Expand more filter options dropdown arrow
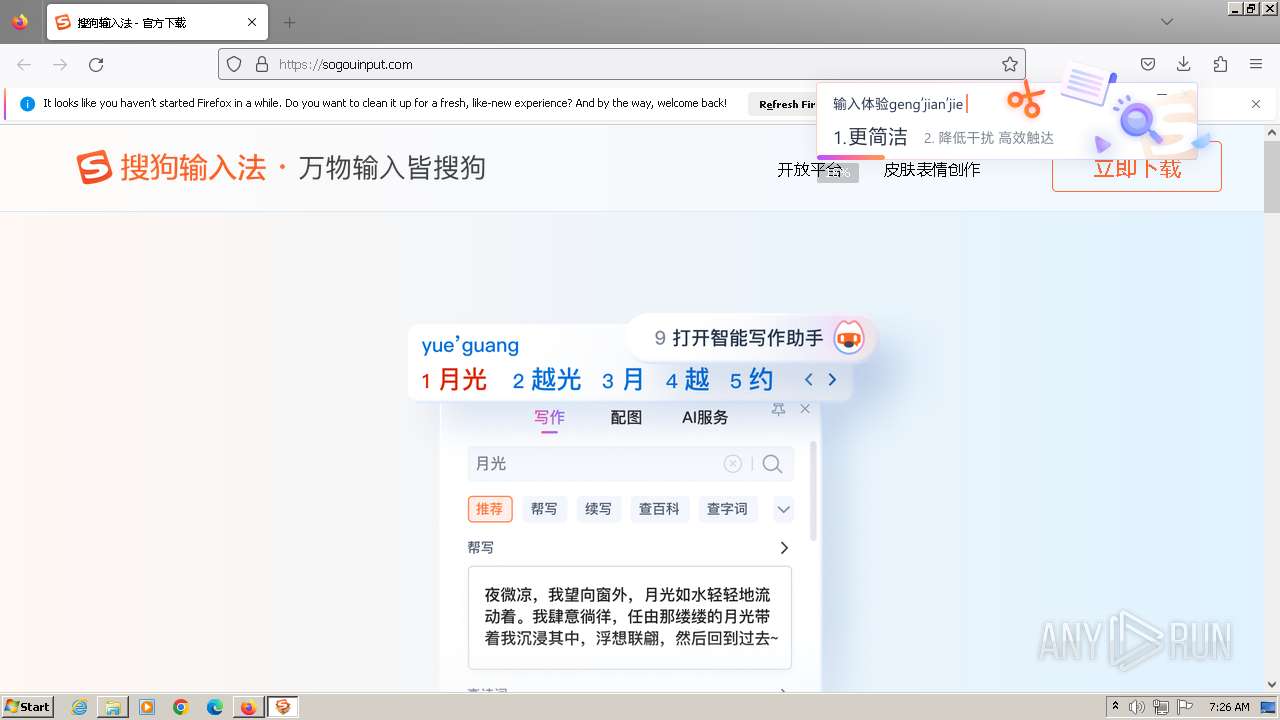 (784, 509)
